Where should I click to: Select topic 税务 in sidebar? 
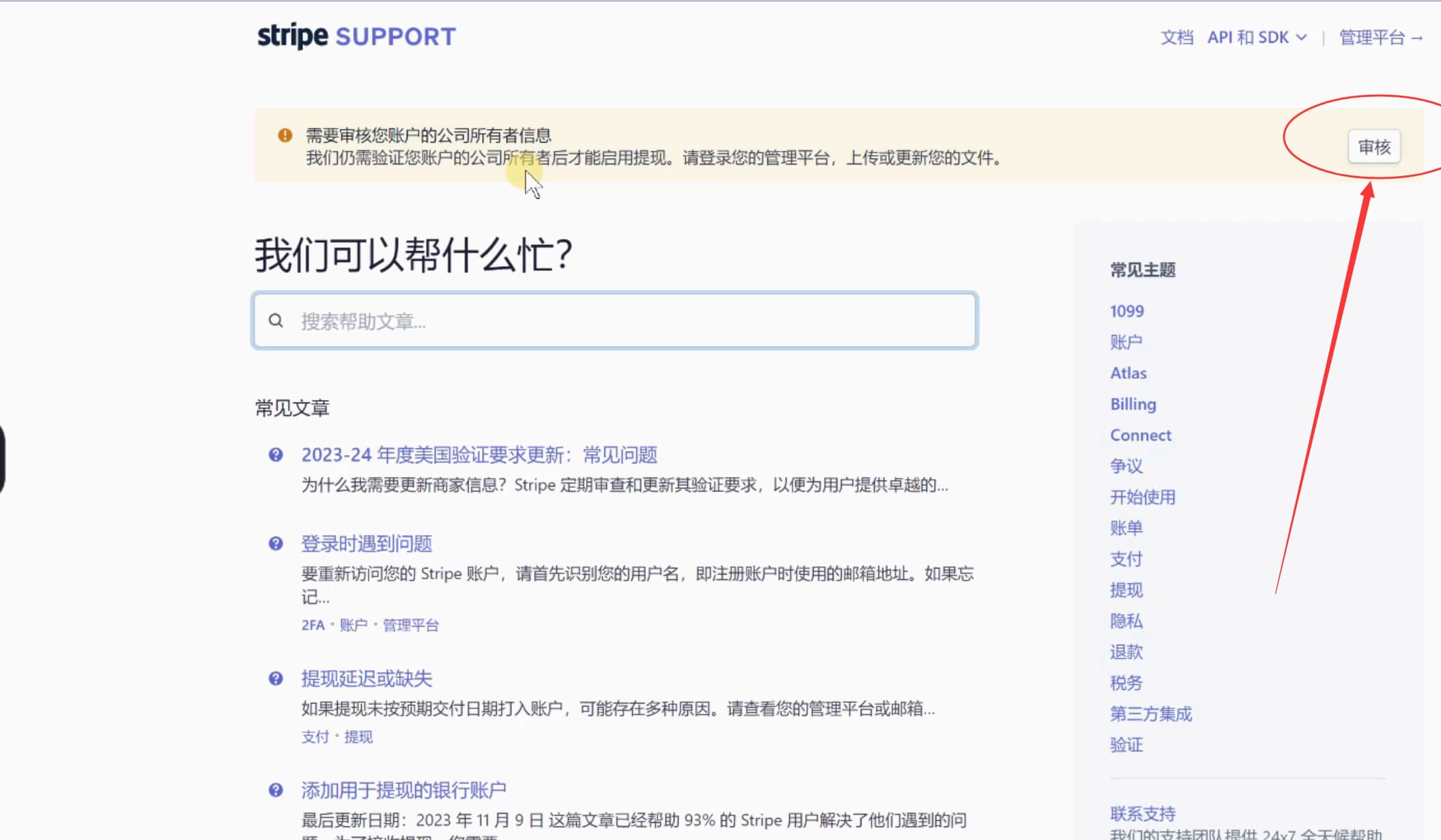(x=1126, y=683)
